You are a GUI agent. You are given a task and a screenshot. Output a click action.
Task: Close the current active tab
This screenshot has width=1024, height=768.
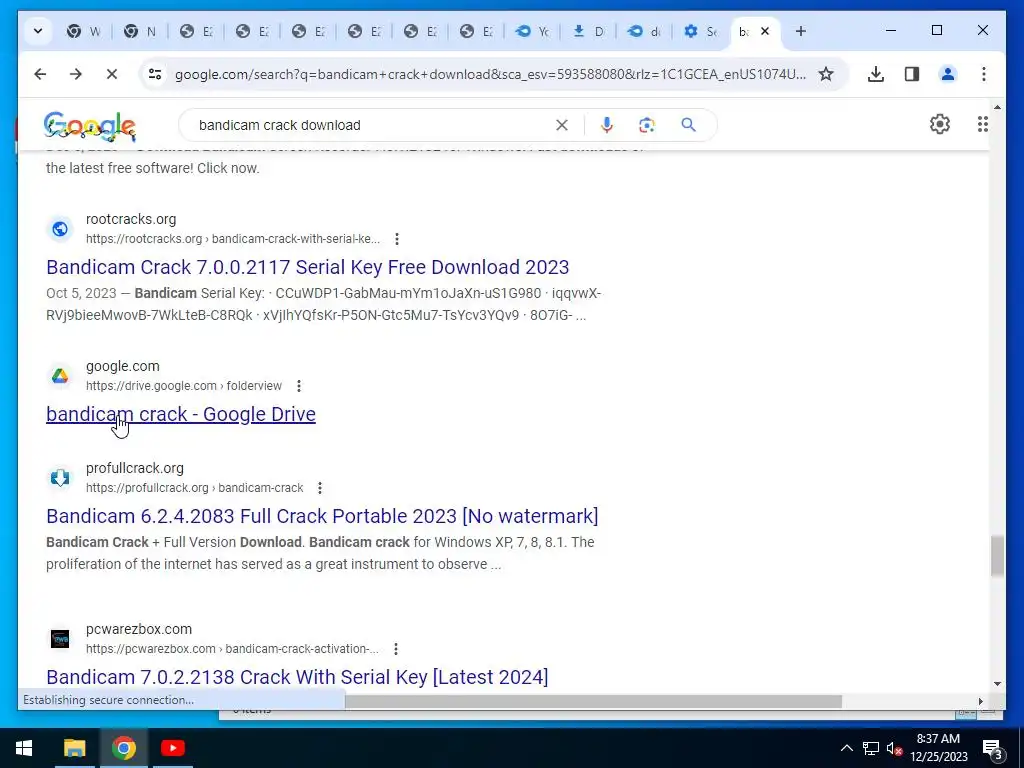[765, 31]
